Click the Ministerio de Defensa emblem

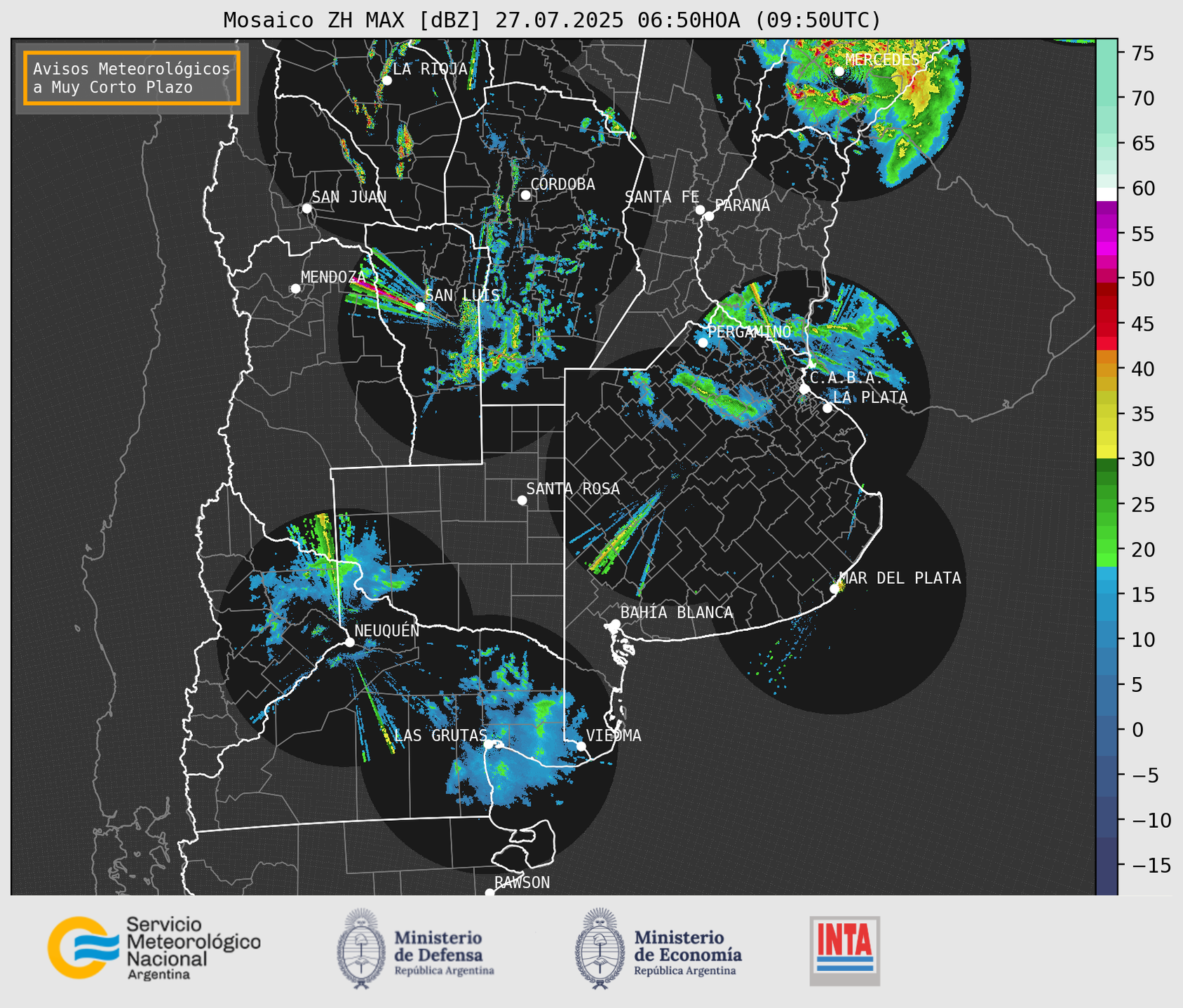(x=360, y=948)
